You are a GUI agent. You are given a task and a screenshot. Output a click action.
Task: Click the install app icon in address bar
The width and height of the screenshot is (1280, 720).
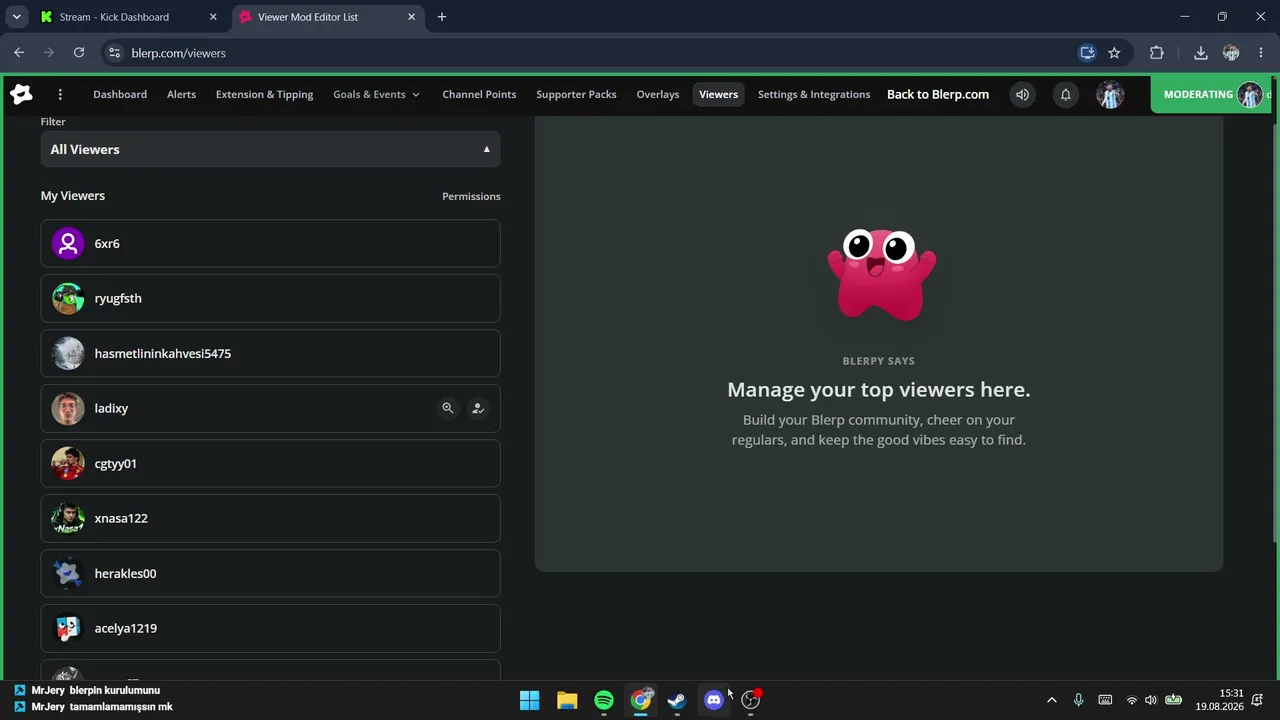coord(1087,53)
